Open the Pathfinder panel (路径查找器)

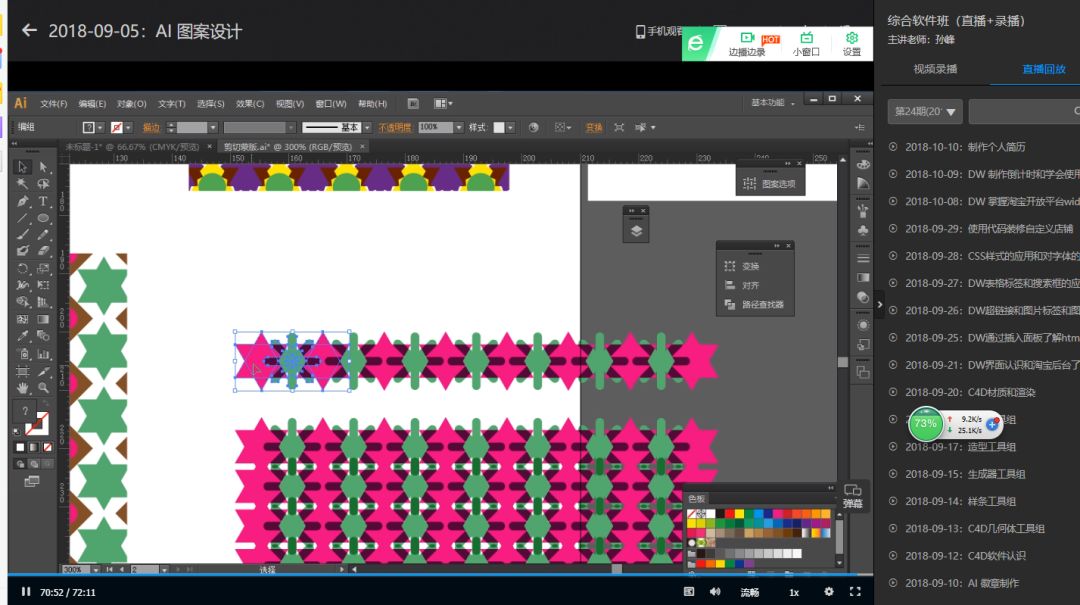[754, 304]
